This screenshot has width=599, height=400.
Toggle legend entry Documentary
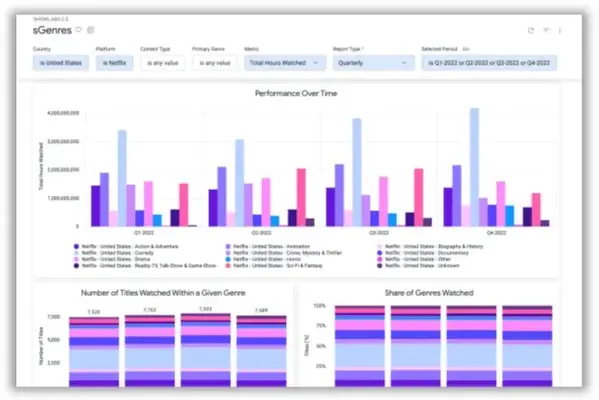[423, 253]
